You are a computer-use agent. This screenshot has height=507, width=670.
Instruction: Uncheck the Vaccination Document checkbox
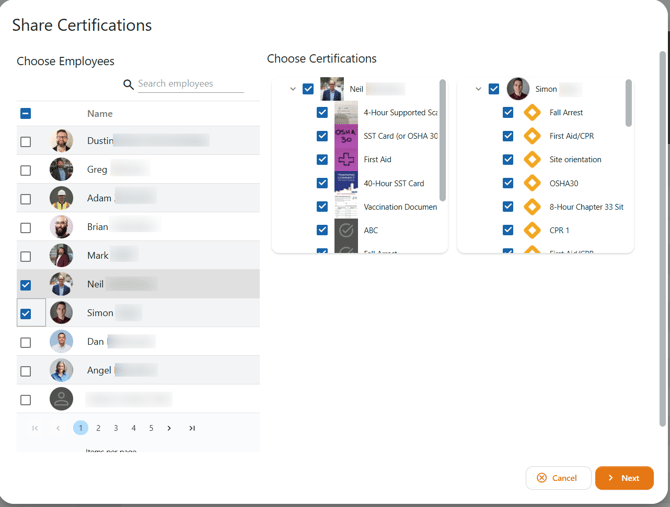pyautogui.click(x=322, y=207)
